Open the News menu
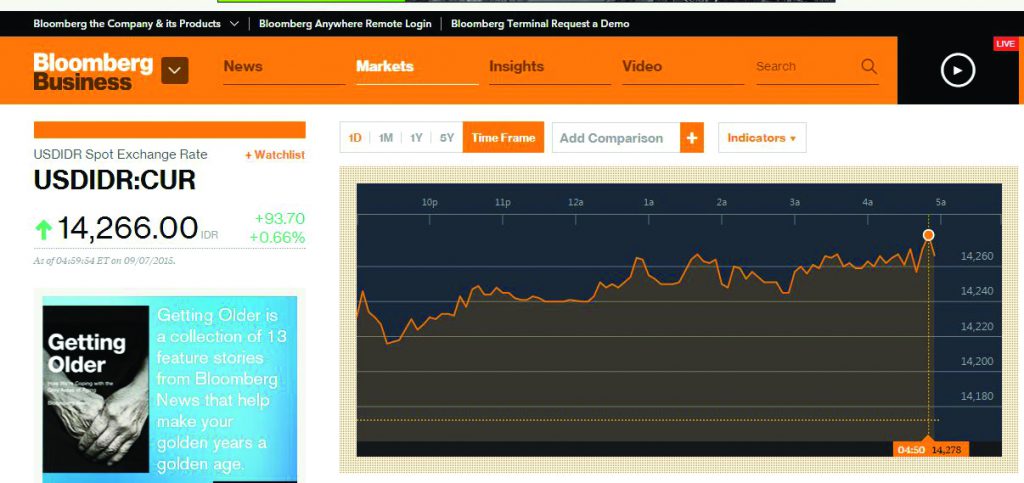The width and height of the screenshot is (1024, 483). (243, 67)
